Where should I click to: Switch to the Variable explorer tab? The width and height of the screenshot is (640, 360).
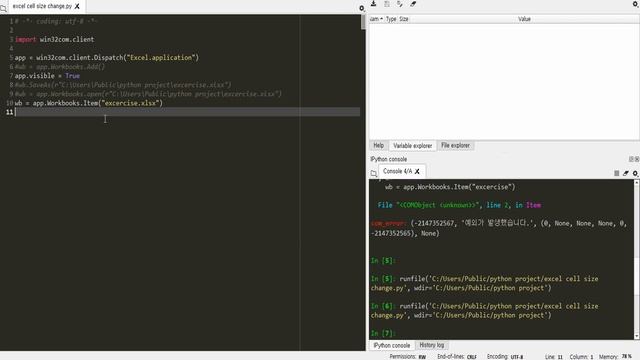click(x=412, y=145)
